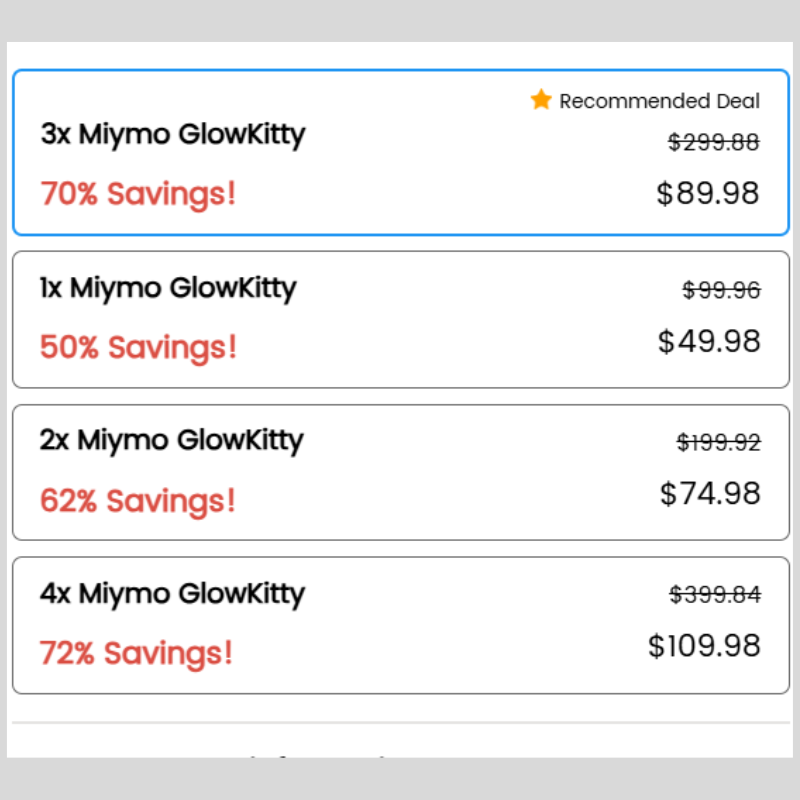Pick the 4x Miymo GlowKitty bundle
The width and height of the screenshot is (800, 800).
400,625
